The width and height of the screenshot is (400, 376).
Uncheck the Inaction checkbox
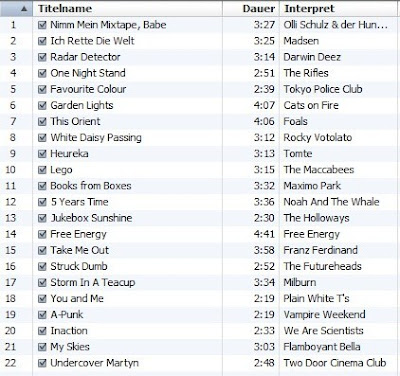pos(42,331)
